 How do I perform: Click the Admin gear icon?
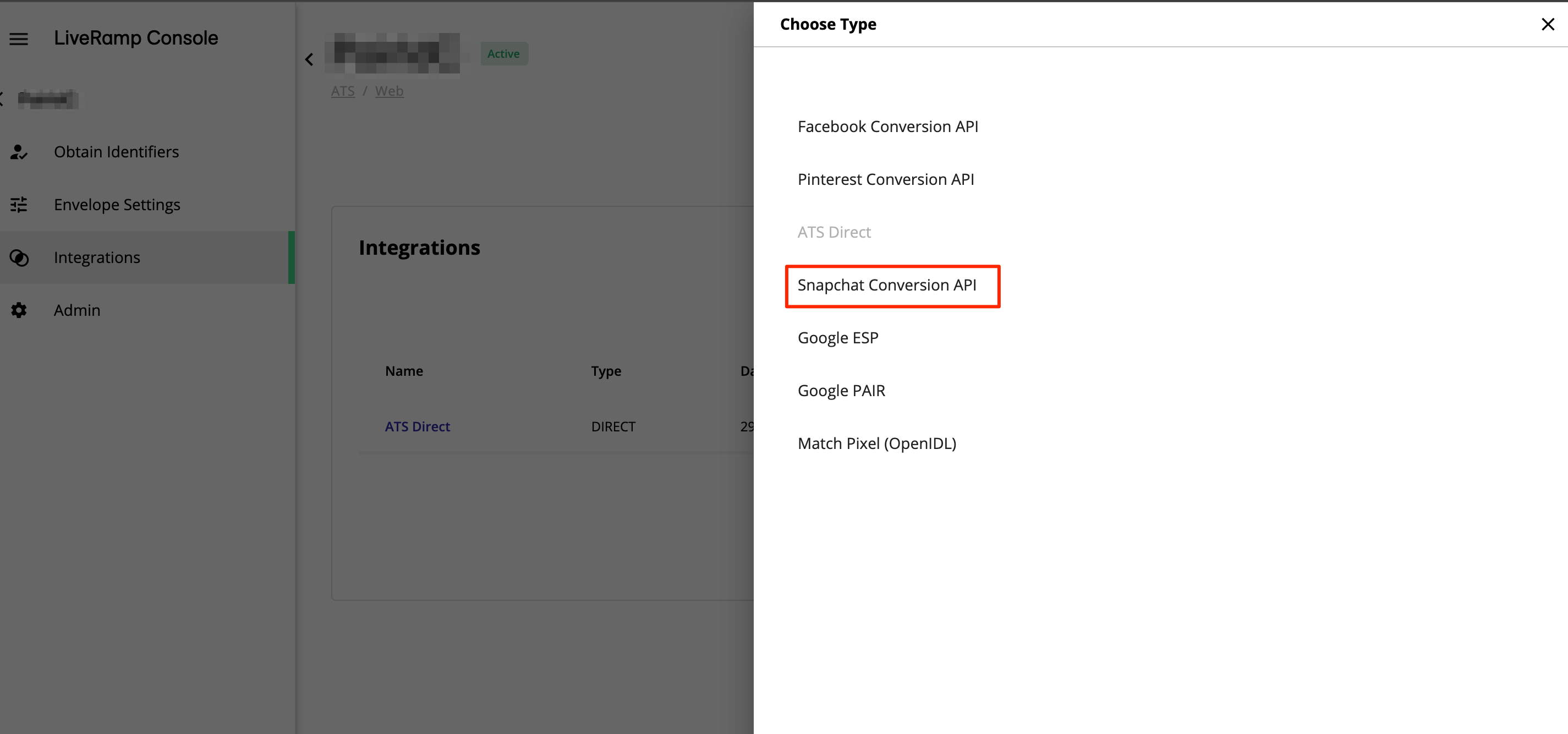(19, 310)
